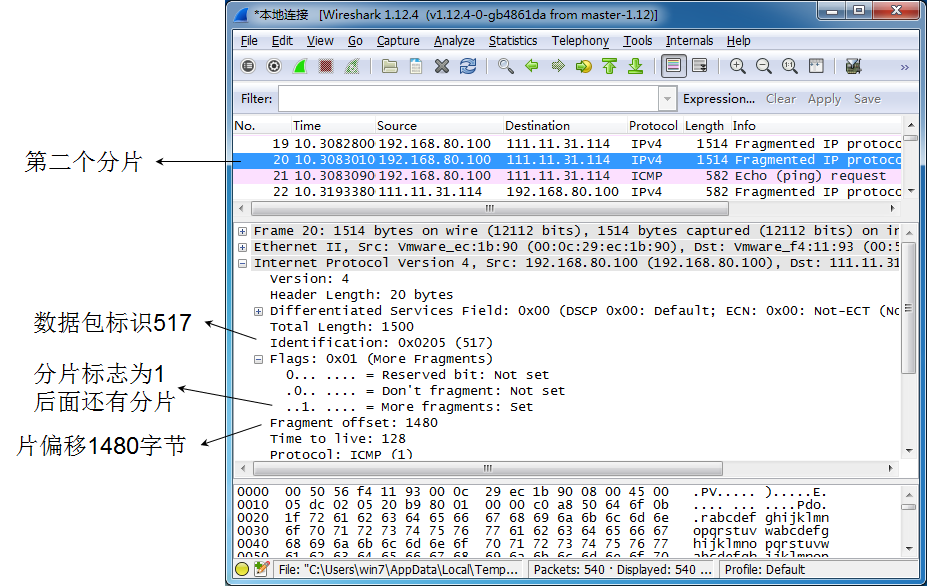Collapse the Internet Protocol Version 4 node

point(242,263)
